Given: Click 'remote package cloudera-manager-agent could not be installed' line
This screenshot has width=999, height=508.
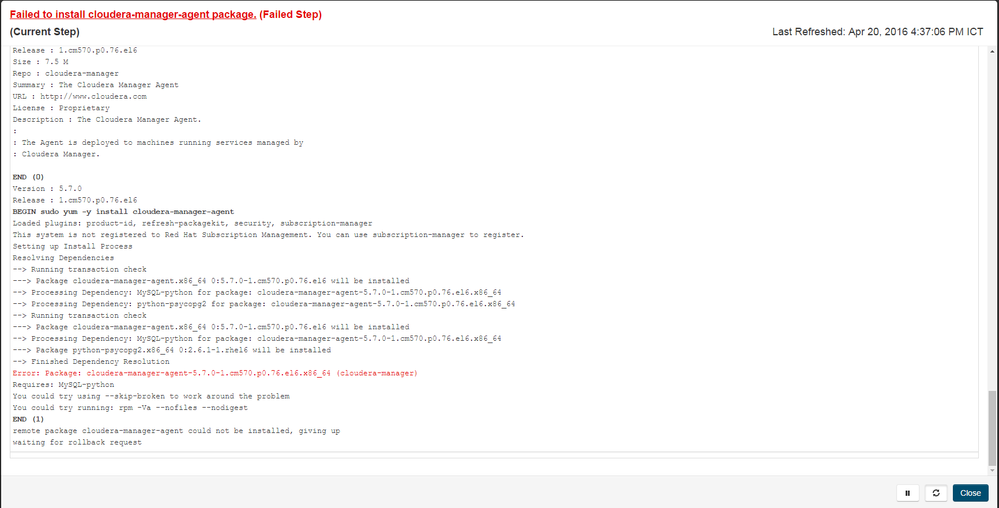Looking at the screenshot, I should [x=176, y=431].
